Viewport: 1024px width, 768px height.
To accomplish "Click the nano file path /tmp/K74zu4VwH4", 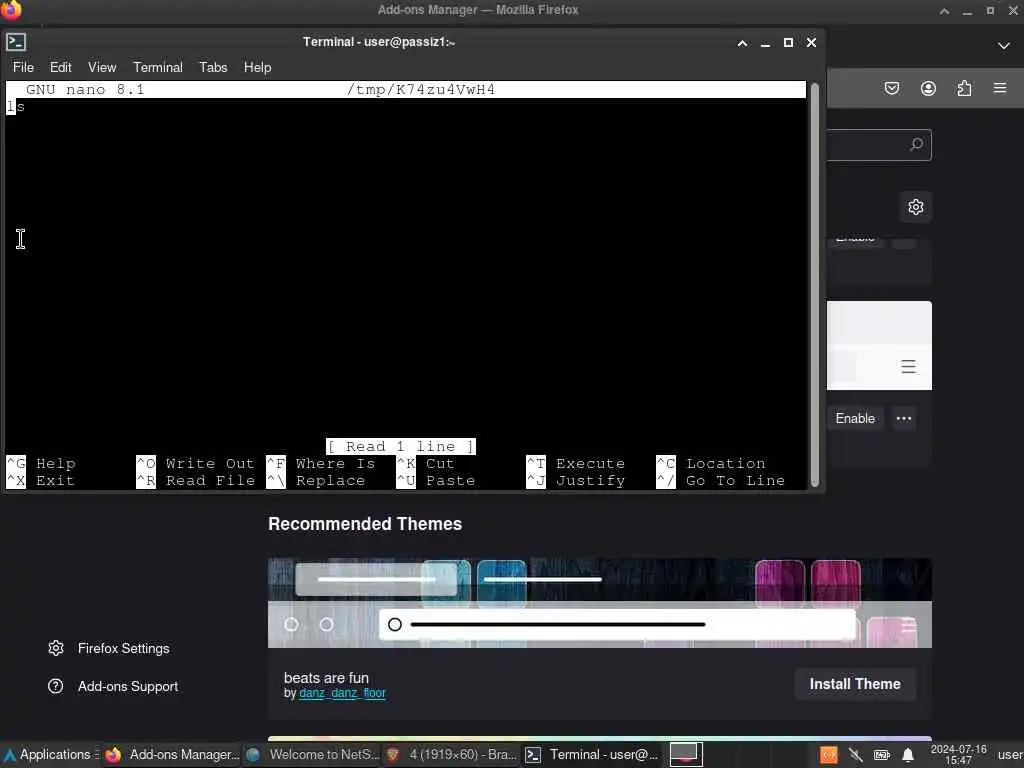I will [421, 89].
